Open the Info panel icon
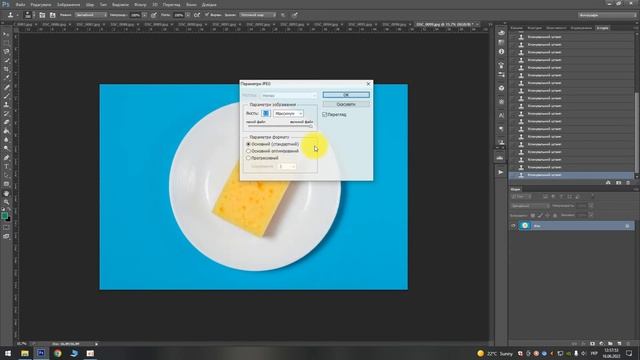Viewport: 640px width, 360px height. (501, 52)
